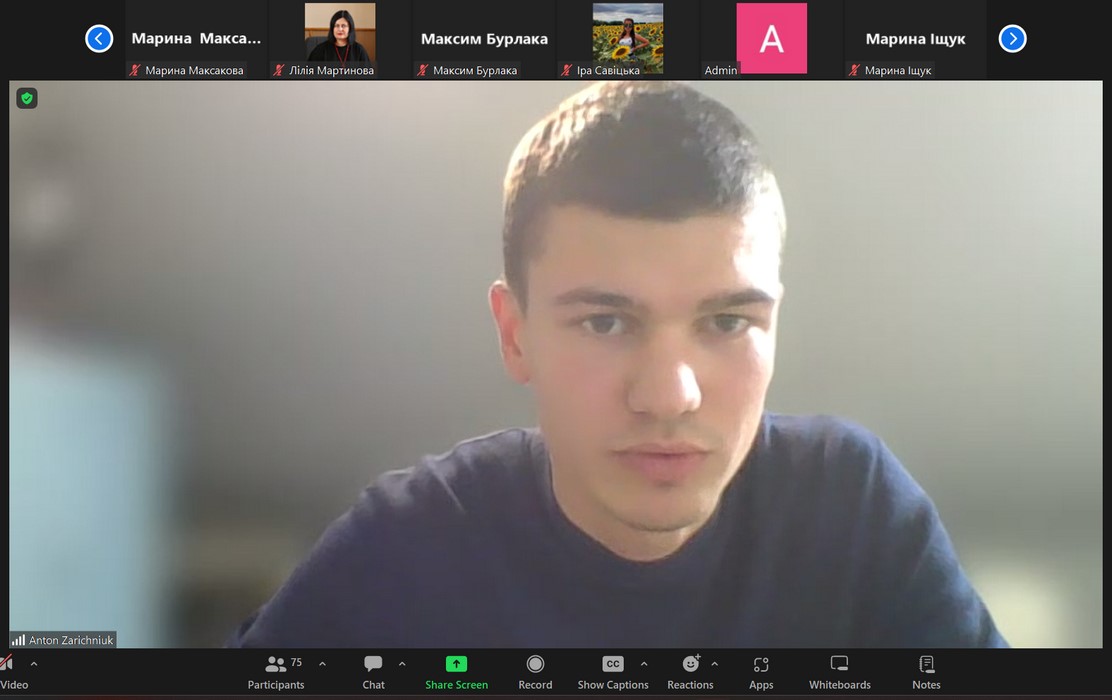Expand the arrow next to Show Captions
Viewport: 1112px width, 700px height.
[x=644, y=664]
